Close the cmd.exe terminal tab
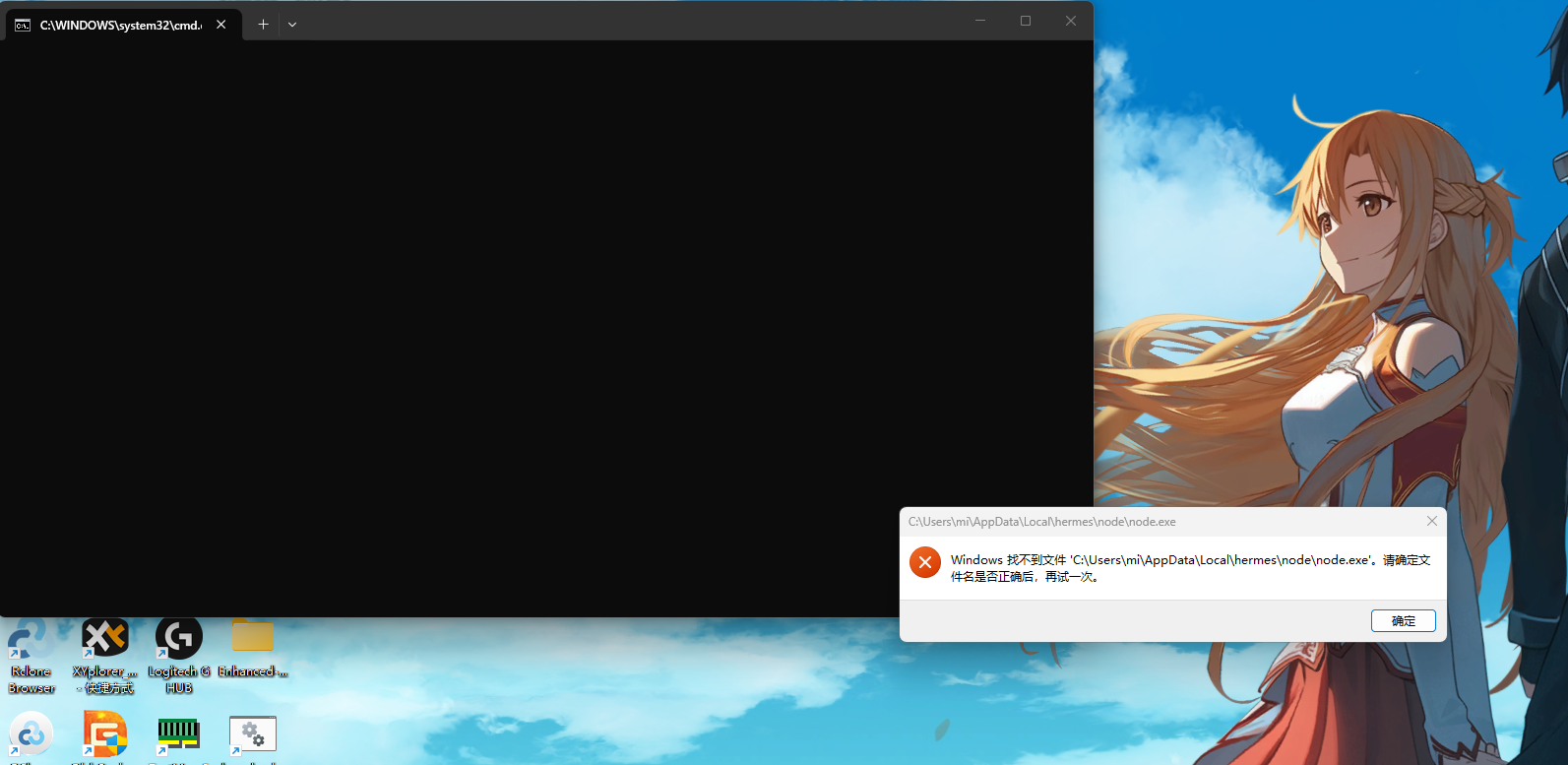 221,25
